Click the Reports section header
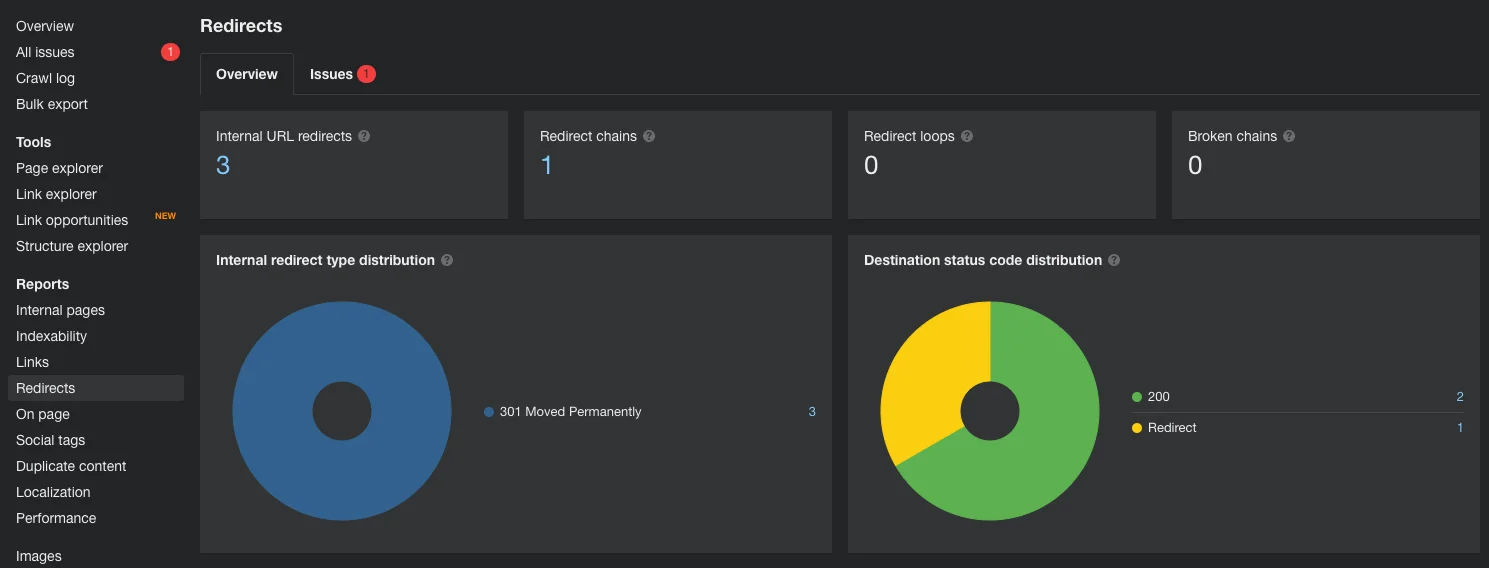This screenshot has height=568, width=1489. click(43, 284)
